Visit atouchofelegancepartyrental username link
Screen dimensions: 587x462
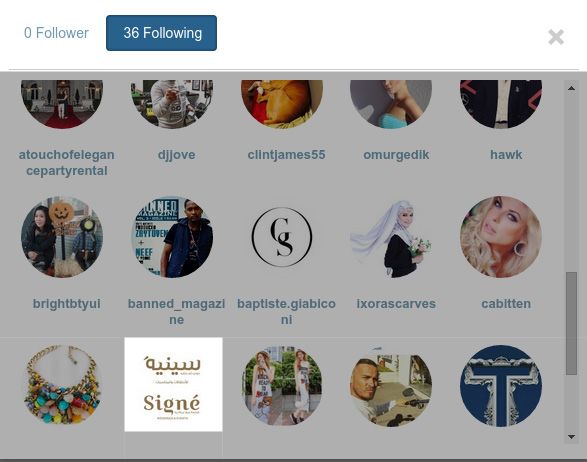click(x=67, y=163)
